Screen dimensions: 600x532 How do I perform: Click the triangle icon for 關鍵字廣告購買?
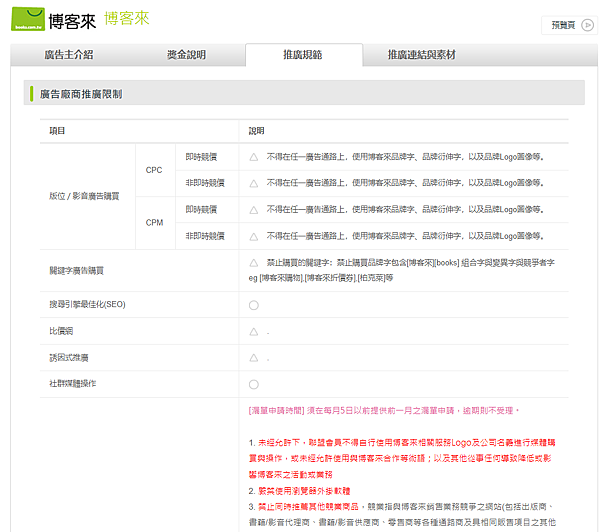pyautogui.click(x=253, y=262)
